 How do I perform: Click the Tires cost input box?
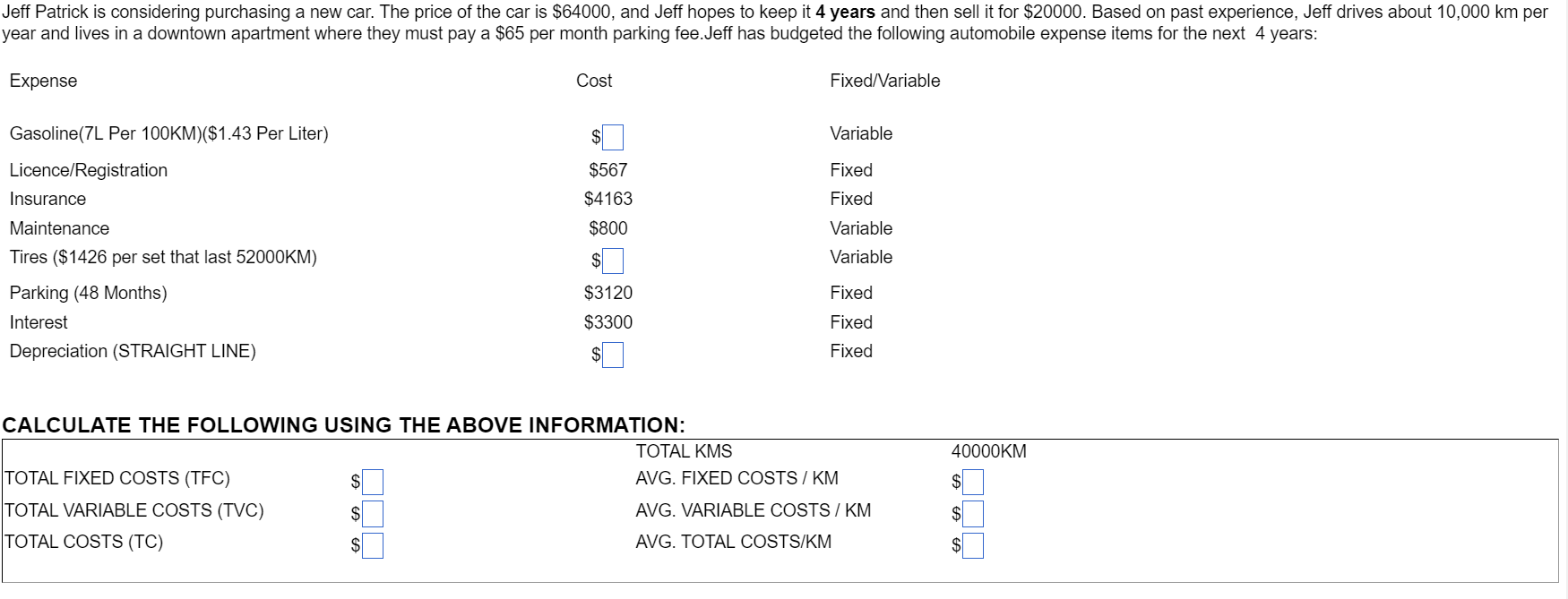click(612, 261)
